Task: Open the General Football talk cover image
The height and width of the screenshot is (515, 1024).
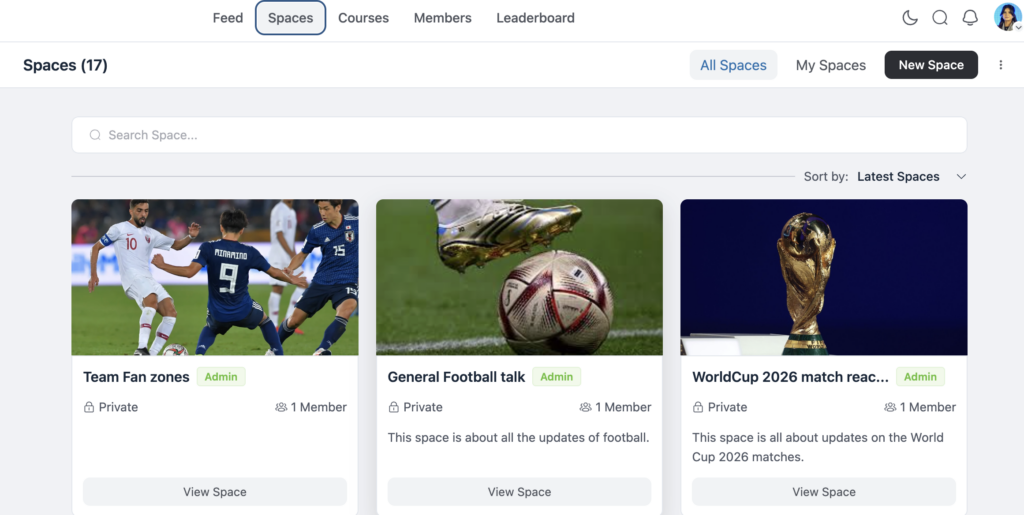Action: (x=519, y=277)
